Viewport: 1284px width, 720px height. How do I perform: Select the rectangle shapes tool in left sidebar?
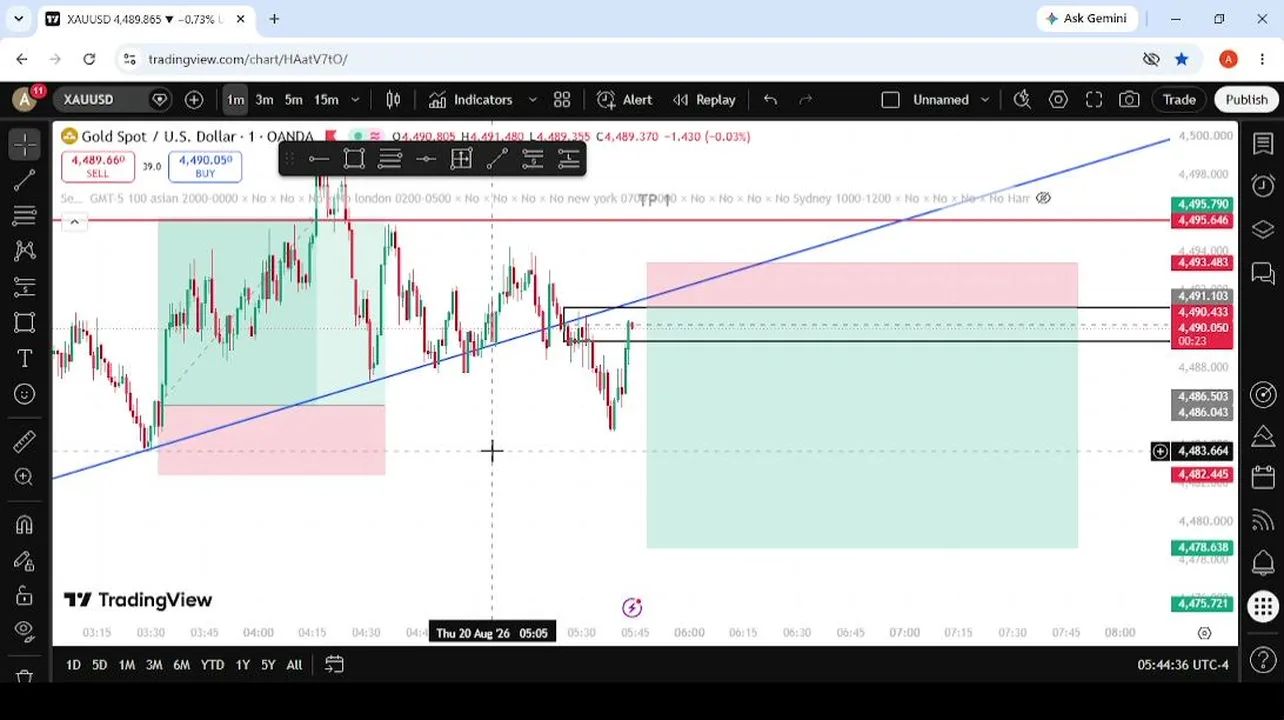pyautogui.click(x=25, y=322)
